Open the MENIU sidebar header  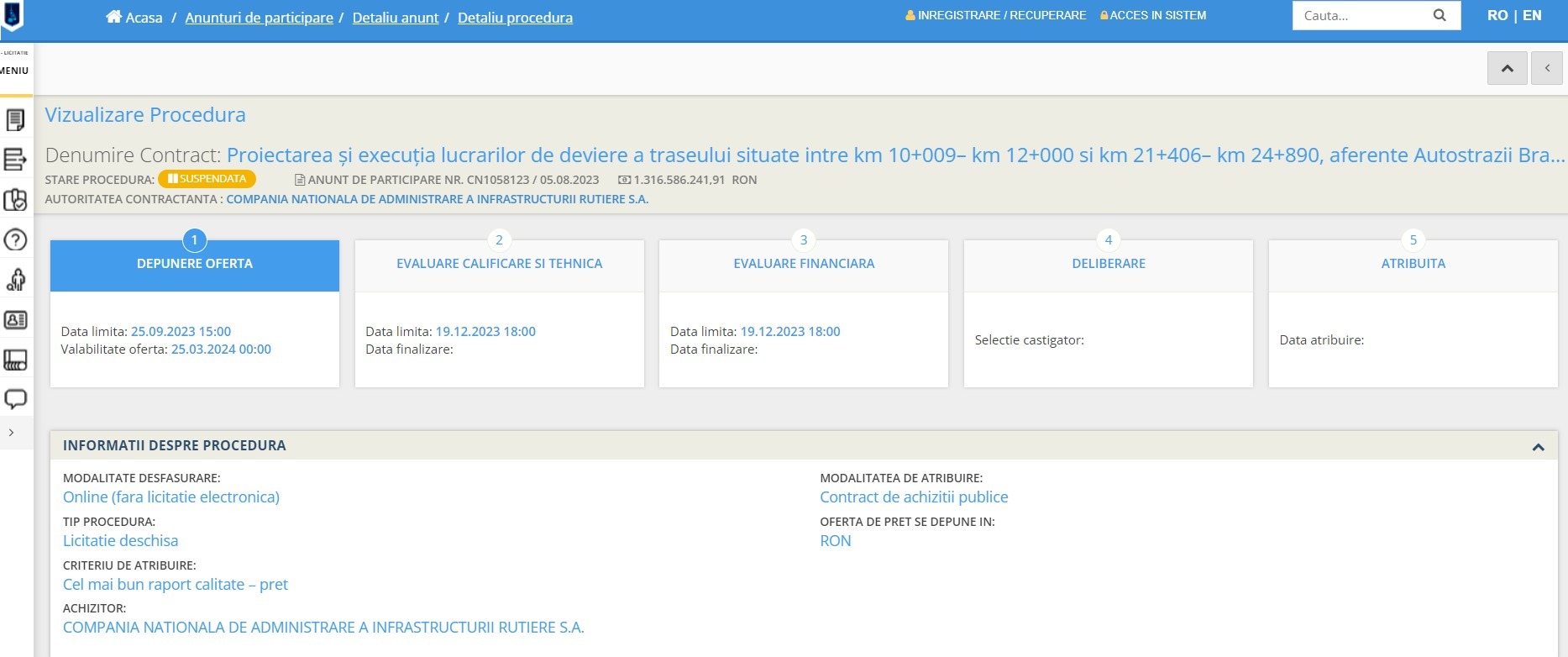[x=14, y=71]
